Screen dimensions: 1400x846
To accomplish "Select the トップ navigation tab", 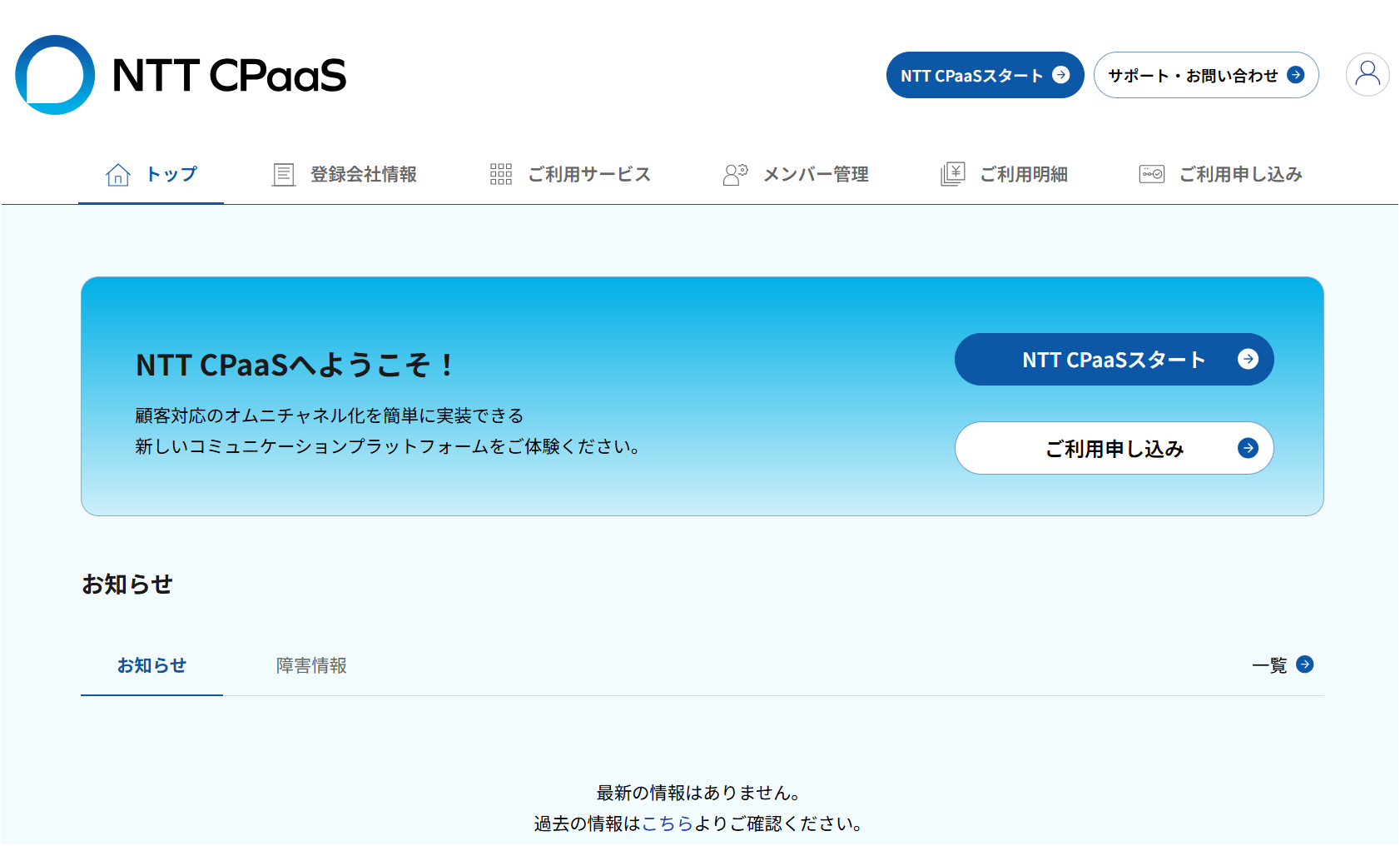I will (x=151, y=174).
